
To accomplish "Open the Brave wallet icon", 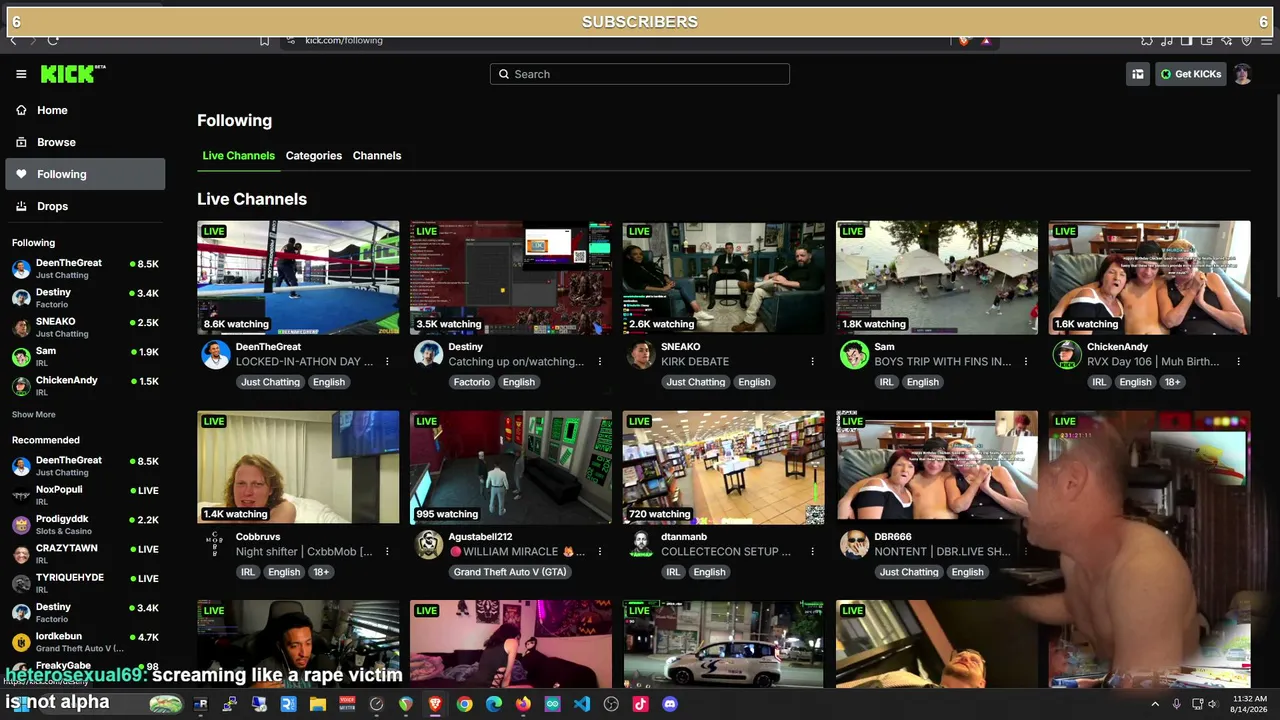I will (x=1206, y=40).
